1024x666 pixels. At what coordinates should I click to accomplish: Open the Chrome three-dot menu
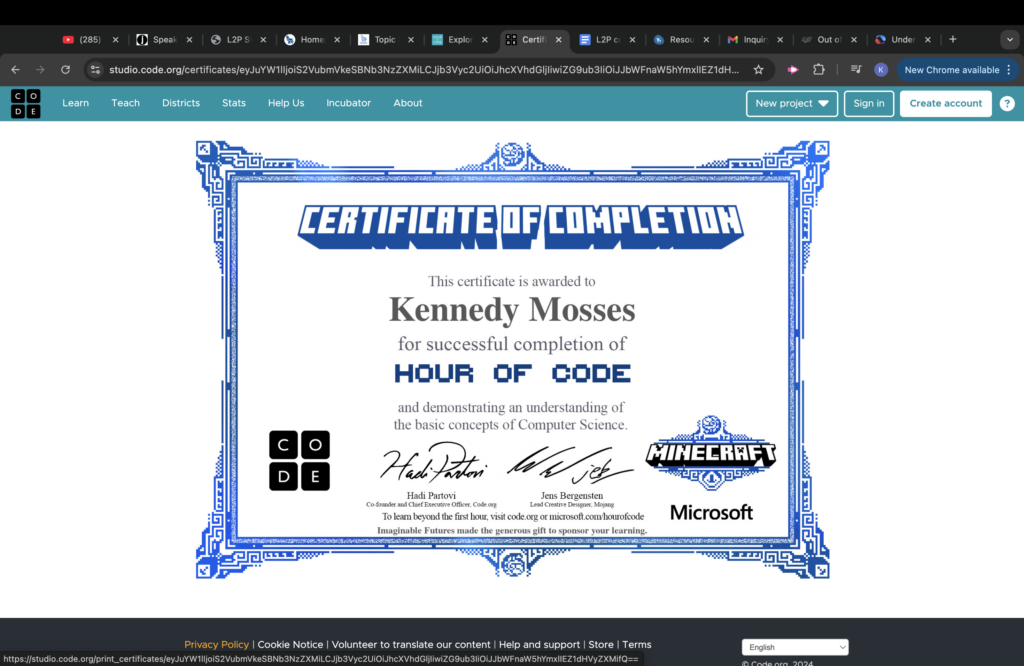(x=1009, y=70)
